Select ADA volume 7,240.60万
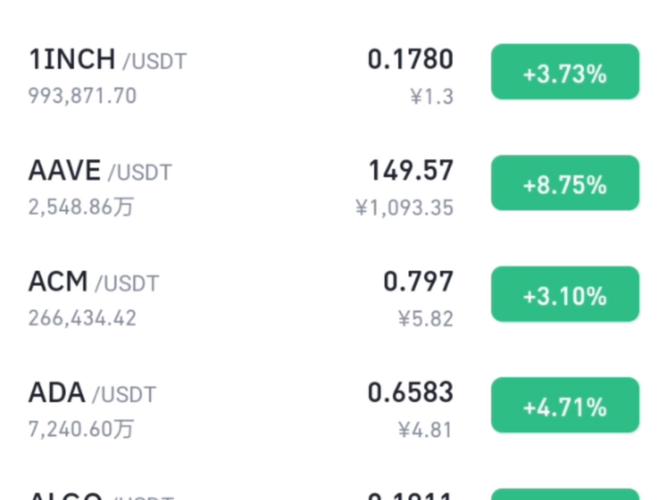Viewport: 667px width, 500px height. coord(81,430)
